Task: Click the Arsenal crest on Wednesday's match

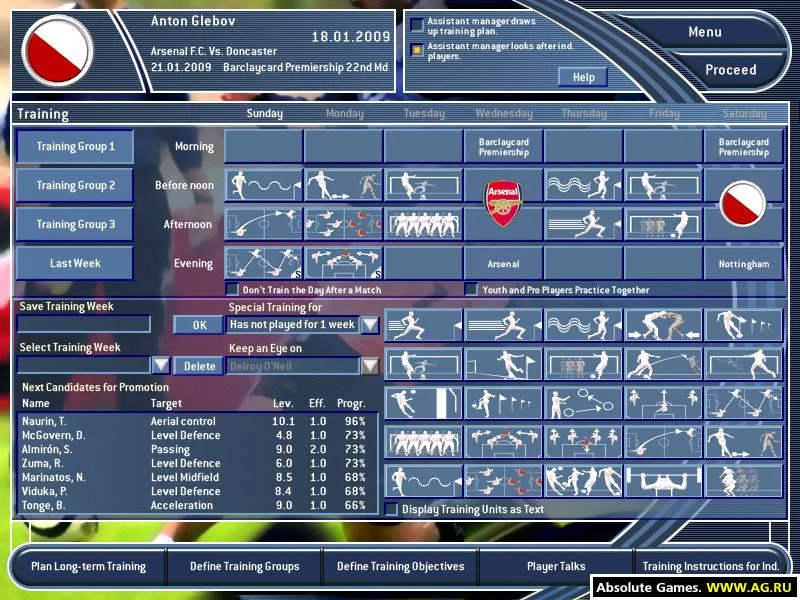Action: [x=504, y=204]
